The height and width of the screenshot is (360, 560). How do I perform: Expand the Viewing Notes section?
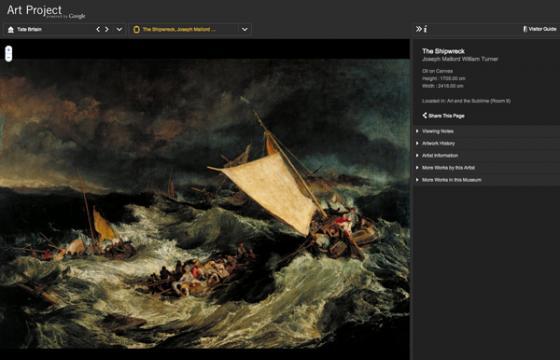click(486, 131)
